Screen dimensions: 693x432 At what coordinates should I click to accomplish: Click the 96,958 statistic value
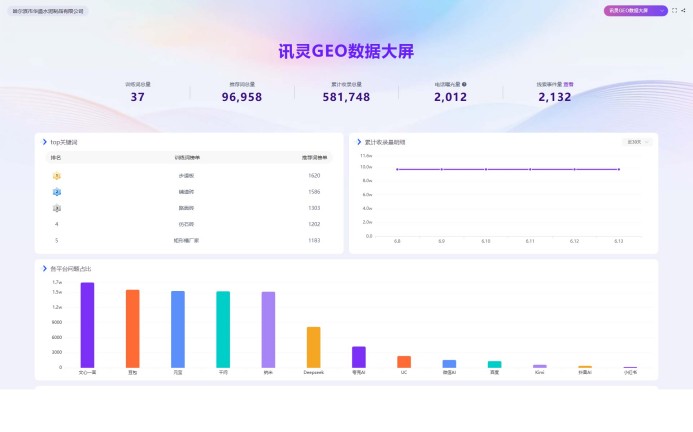[242, 97]
